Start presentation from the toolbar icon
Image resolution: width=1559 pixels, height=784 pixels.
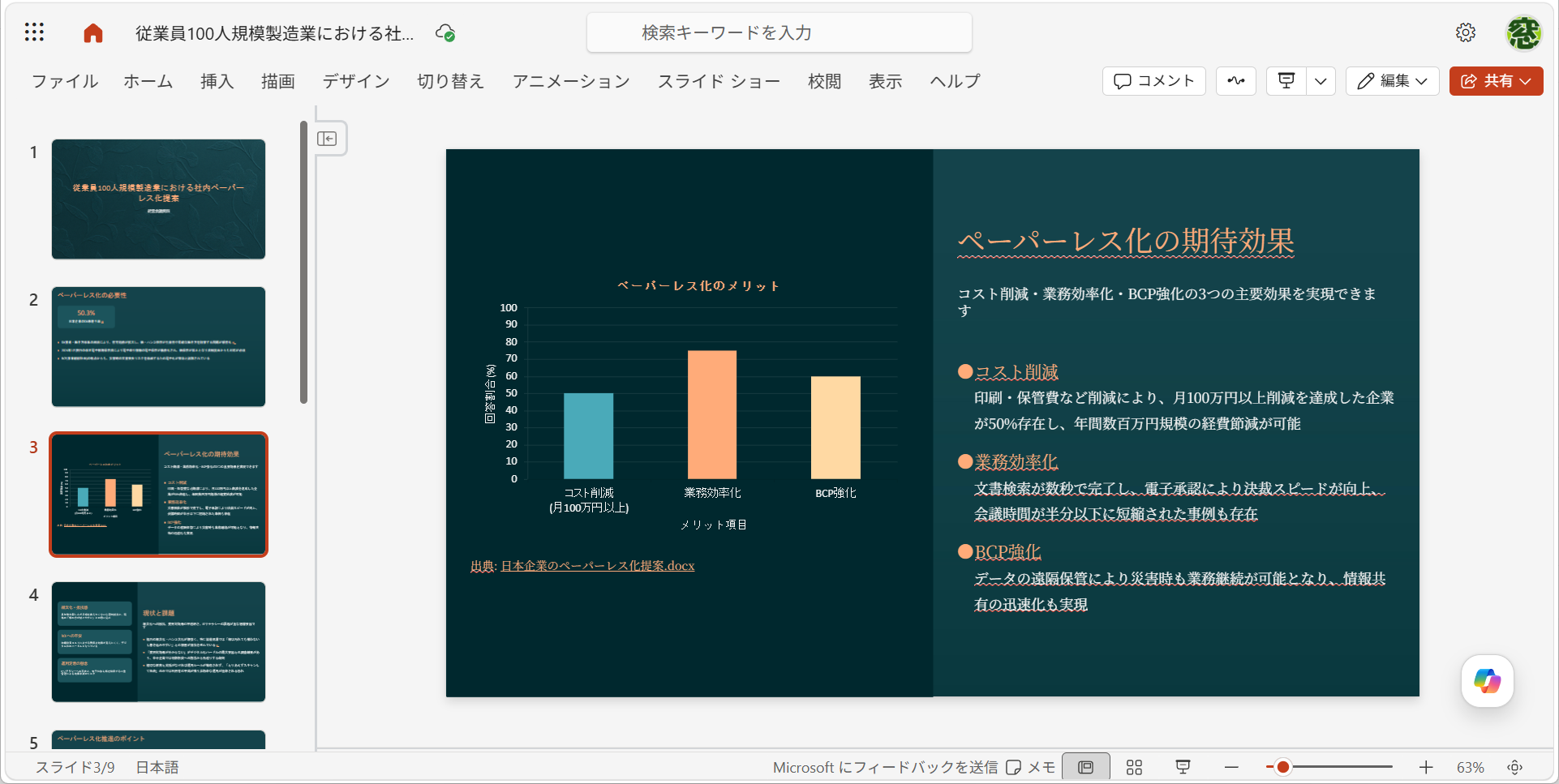(1286, 81)
